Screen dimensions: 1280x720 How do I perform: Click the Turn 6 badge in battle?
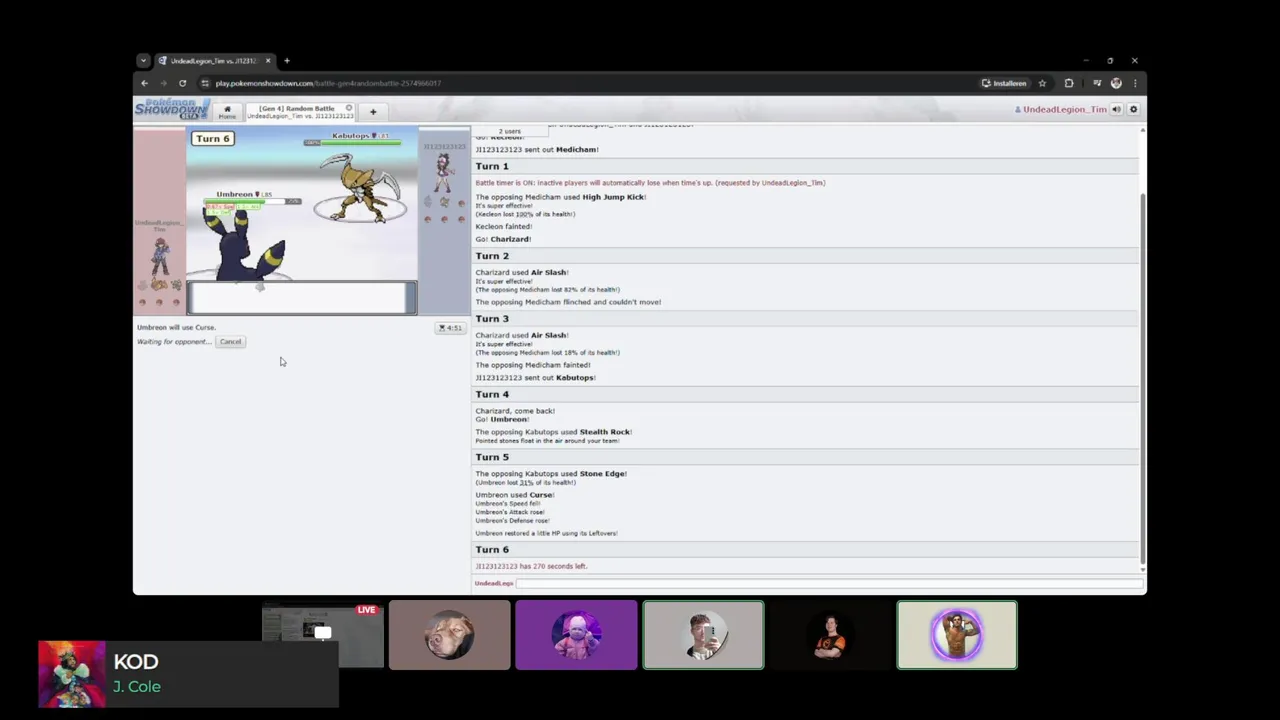point(213,139)
